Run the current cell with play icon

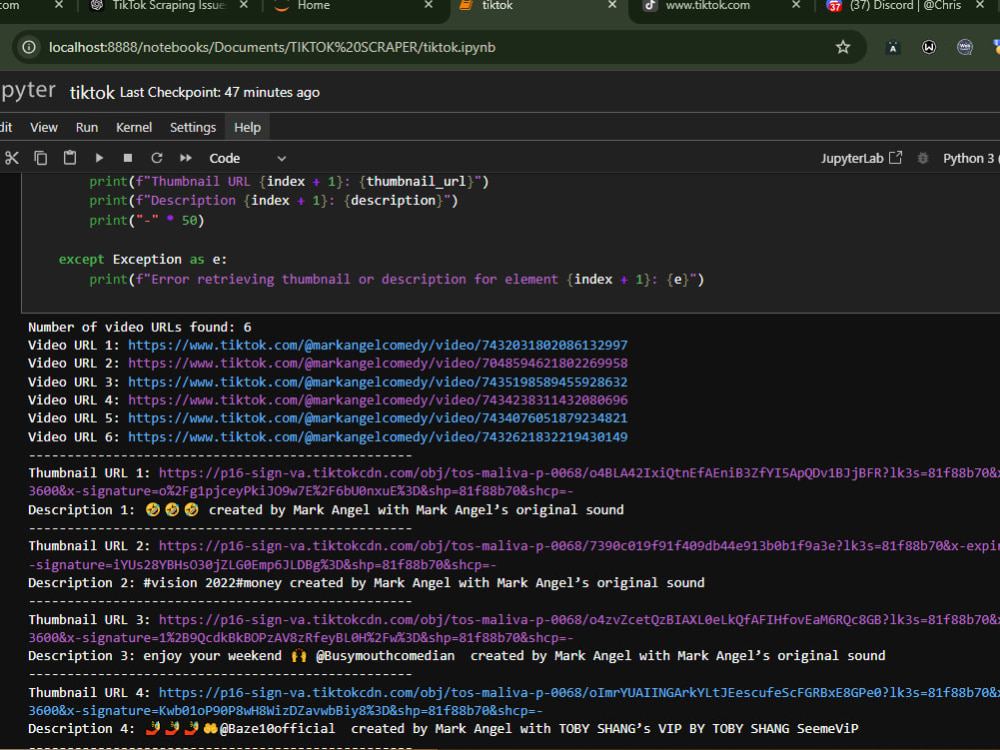tap(99, 158)
